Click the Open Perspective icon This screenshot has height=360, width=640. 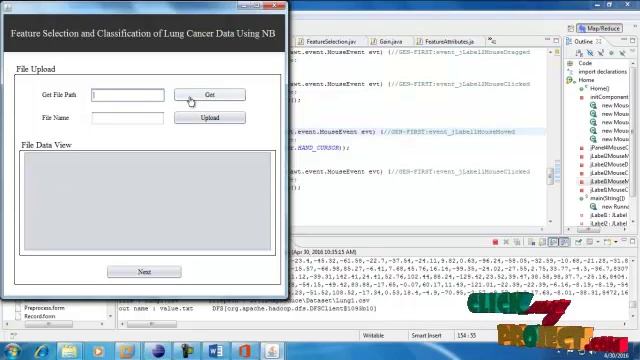coord(570,28)
